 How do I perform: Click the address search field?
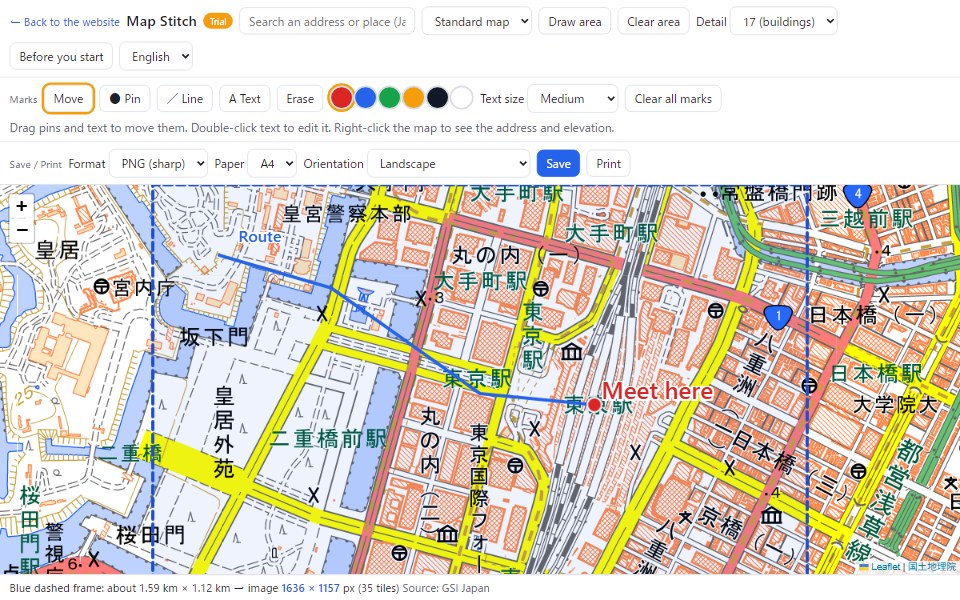pos(327,21)
